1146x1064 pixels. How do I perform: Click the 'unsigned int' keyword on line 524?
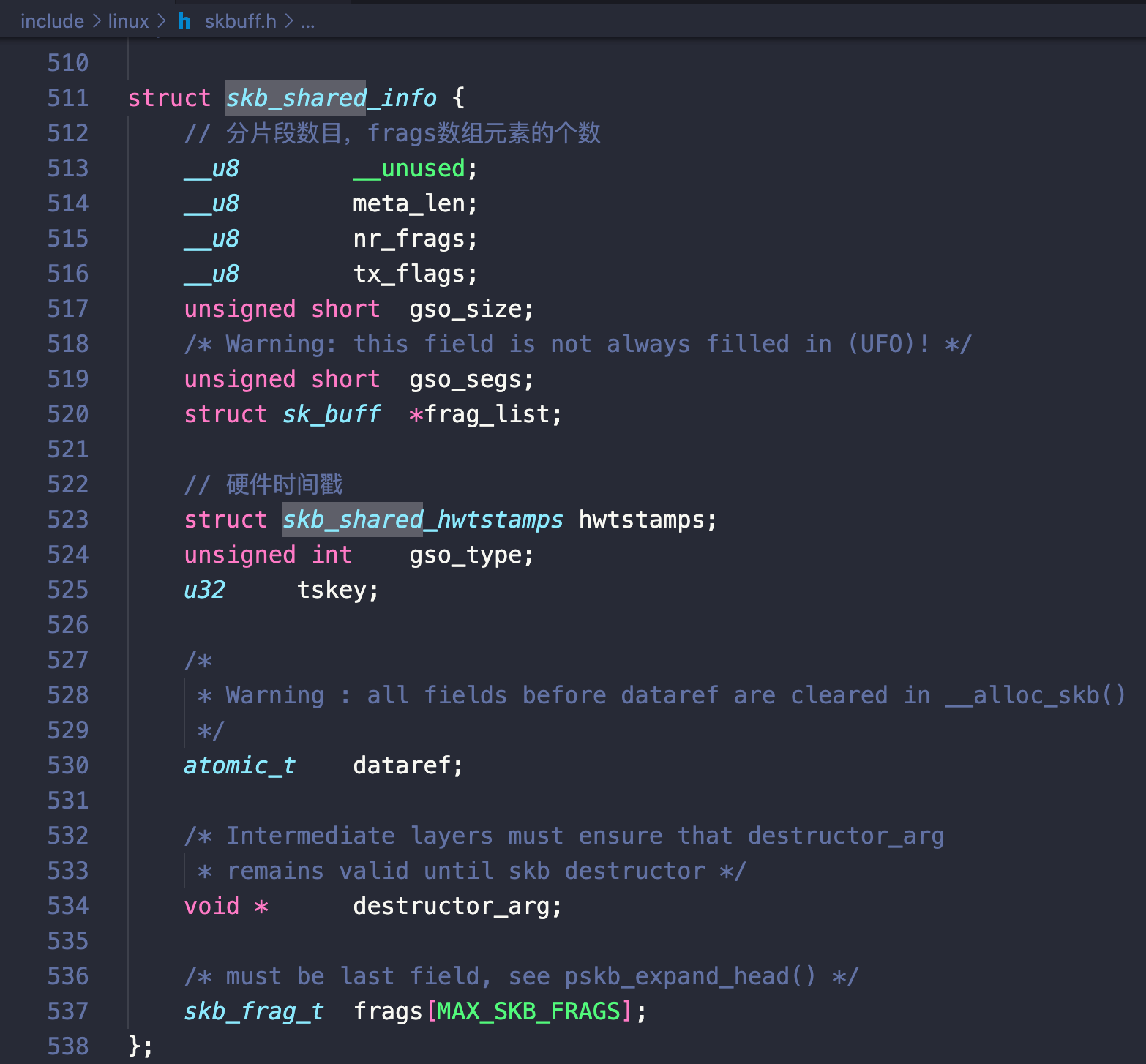268,555
